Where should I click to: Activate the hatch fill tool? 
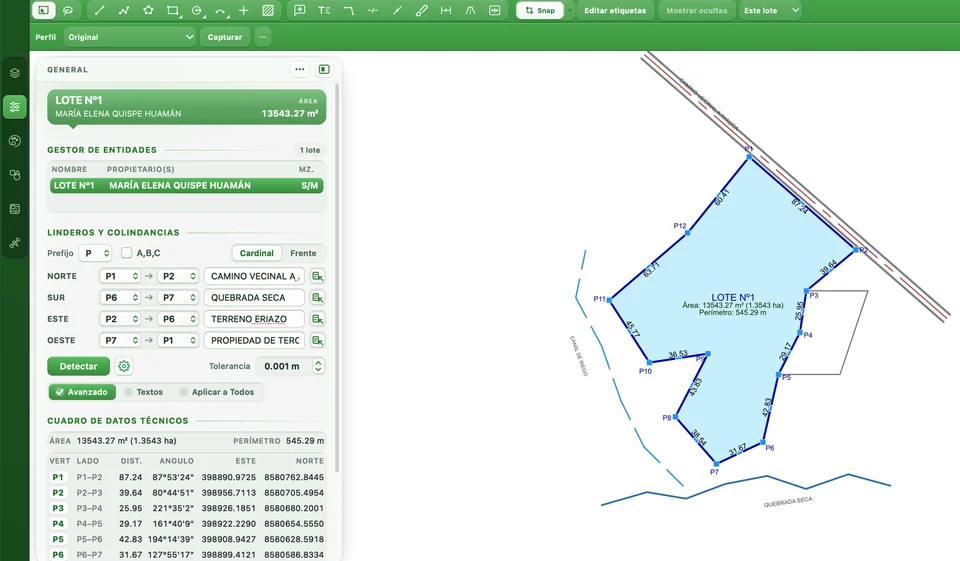tap(268, 10)
